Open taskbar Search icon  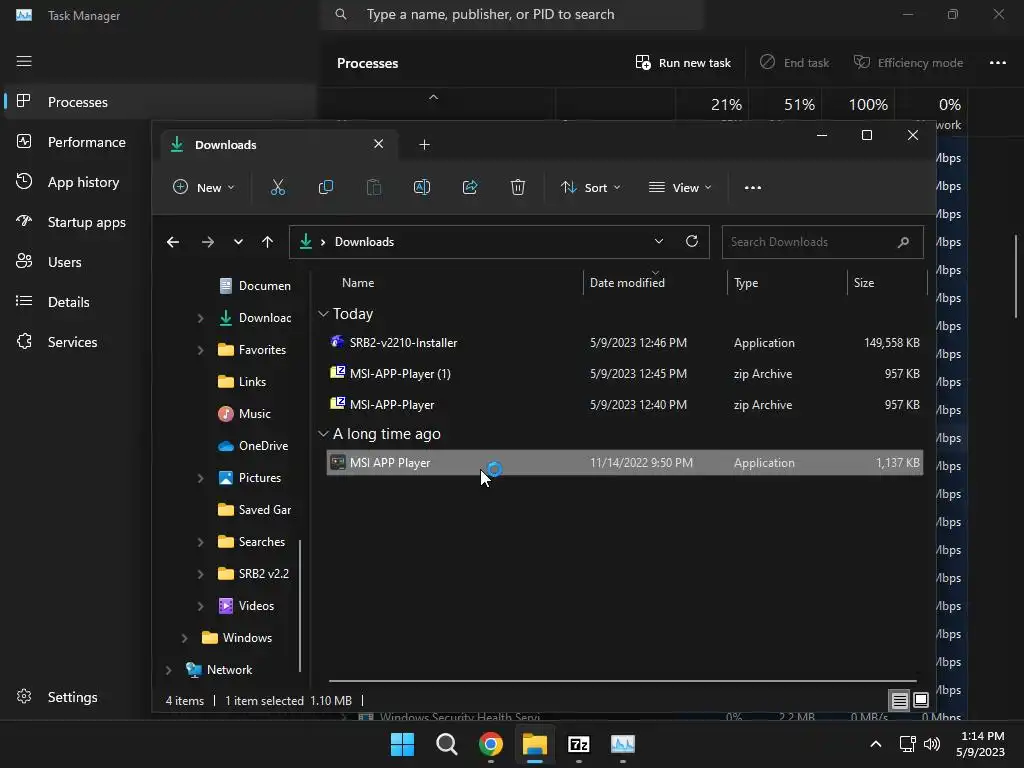[447, 744]
